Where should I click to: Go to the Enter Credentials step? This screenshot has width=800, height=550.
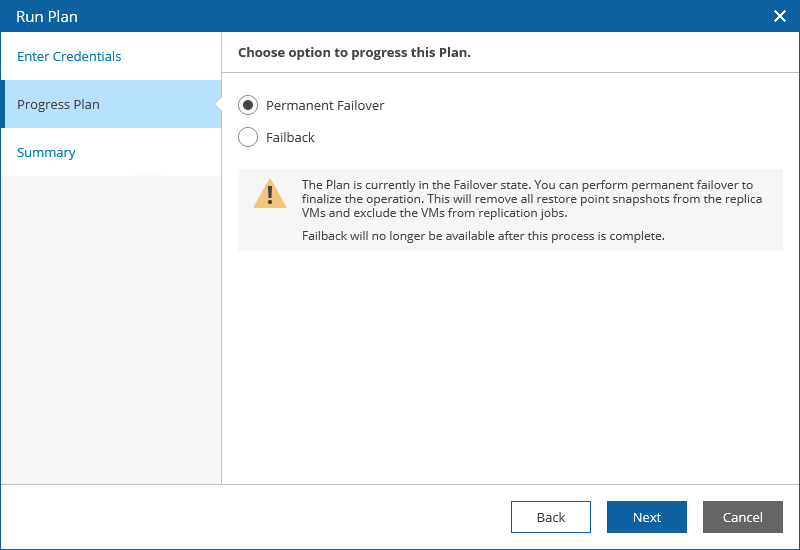pos(69,57)
